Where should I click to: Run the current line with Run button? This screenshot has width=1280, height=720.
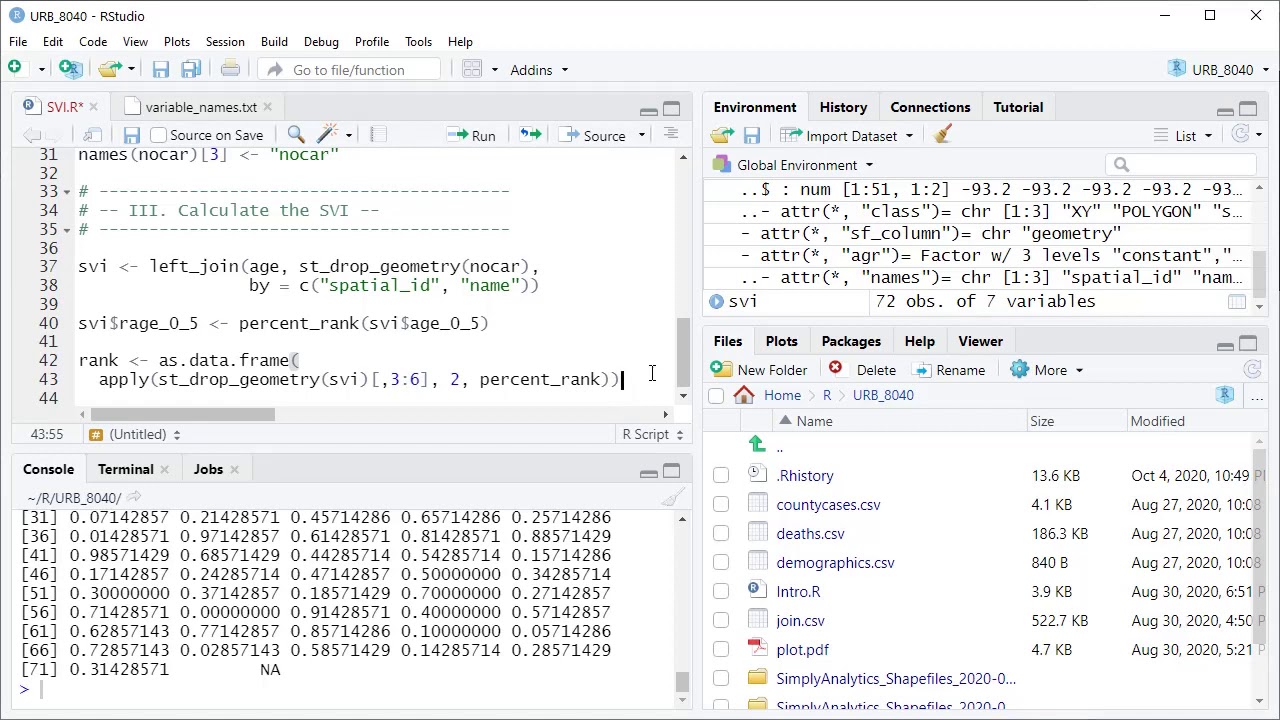(x=472, y=136)
